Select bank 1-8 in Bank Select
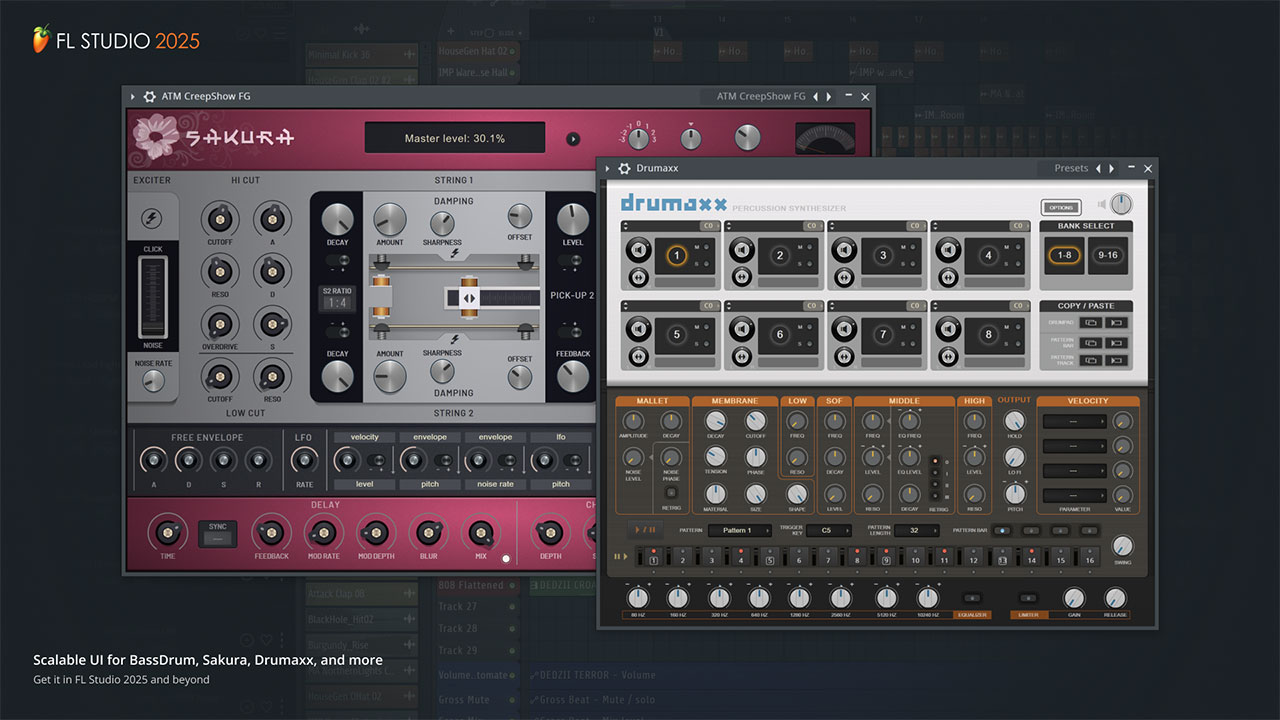 point(1064,255)
